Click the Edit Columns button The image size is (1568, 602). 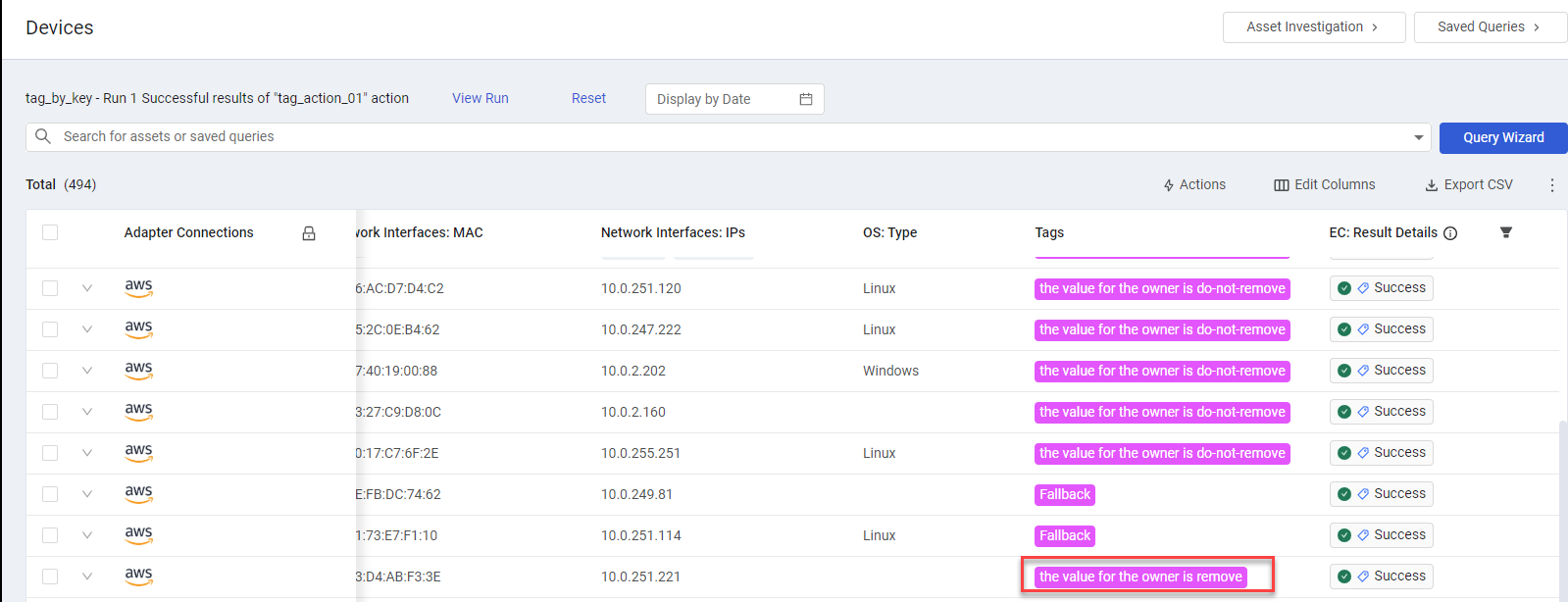tap(1325, 184)
